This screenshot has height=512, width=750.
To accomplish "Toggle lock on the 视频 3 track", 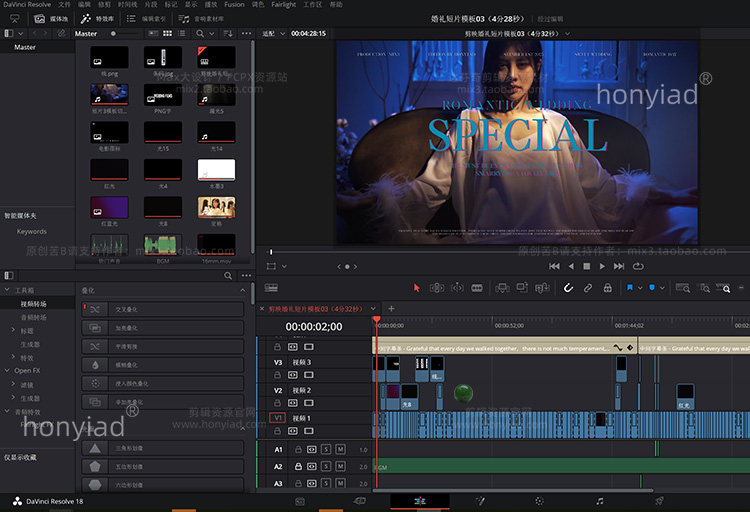I will coord(279,374).
